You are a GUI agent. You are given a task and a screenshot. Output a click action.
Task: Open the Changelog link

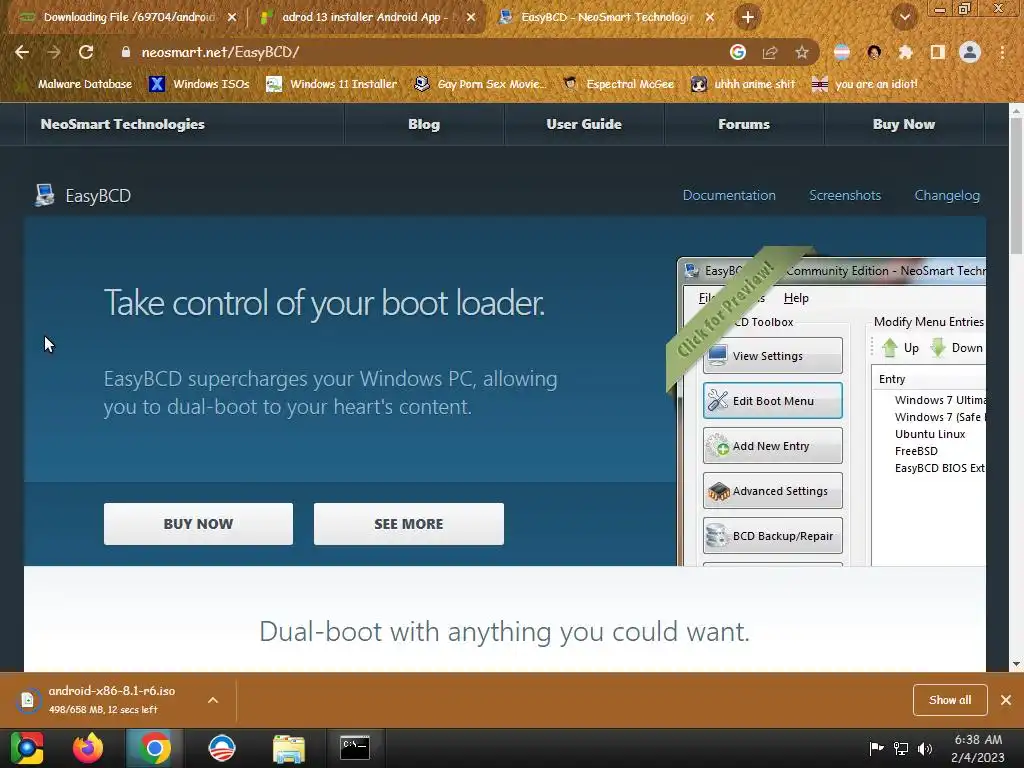tap(947, 195)
